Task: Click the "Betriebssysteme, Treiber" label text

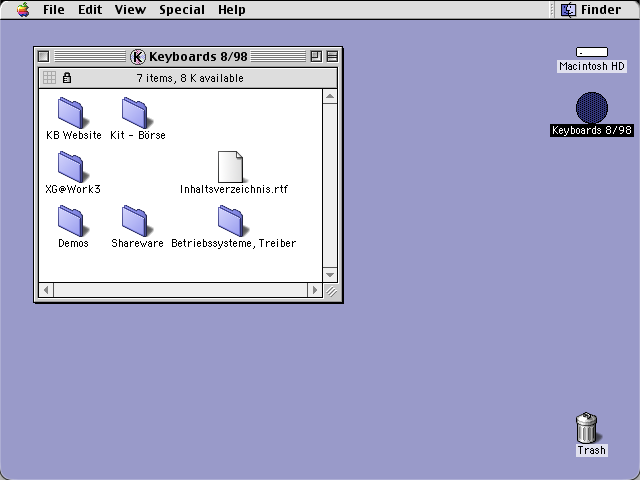Action: 233,243
